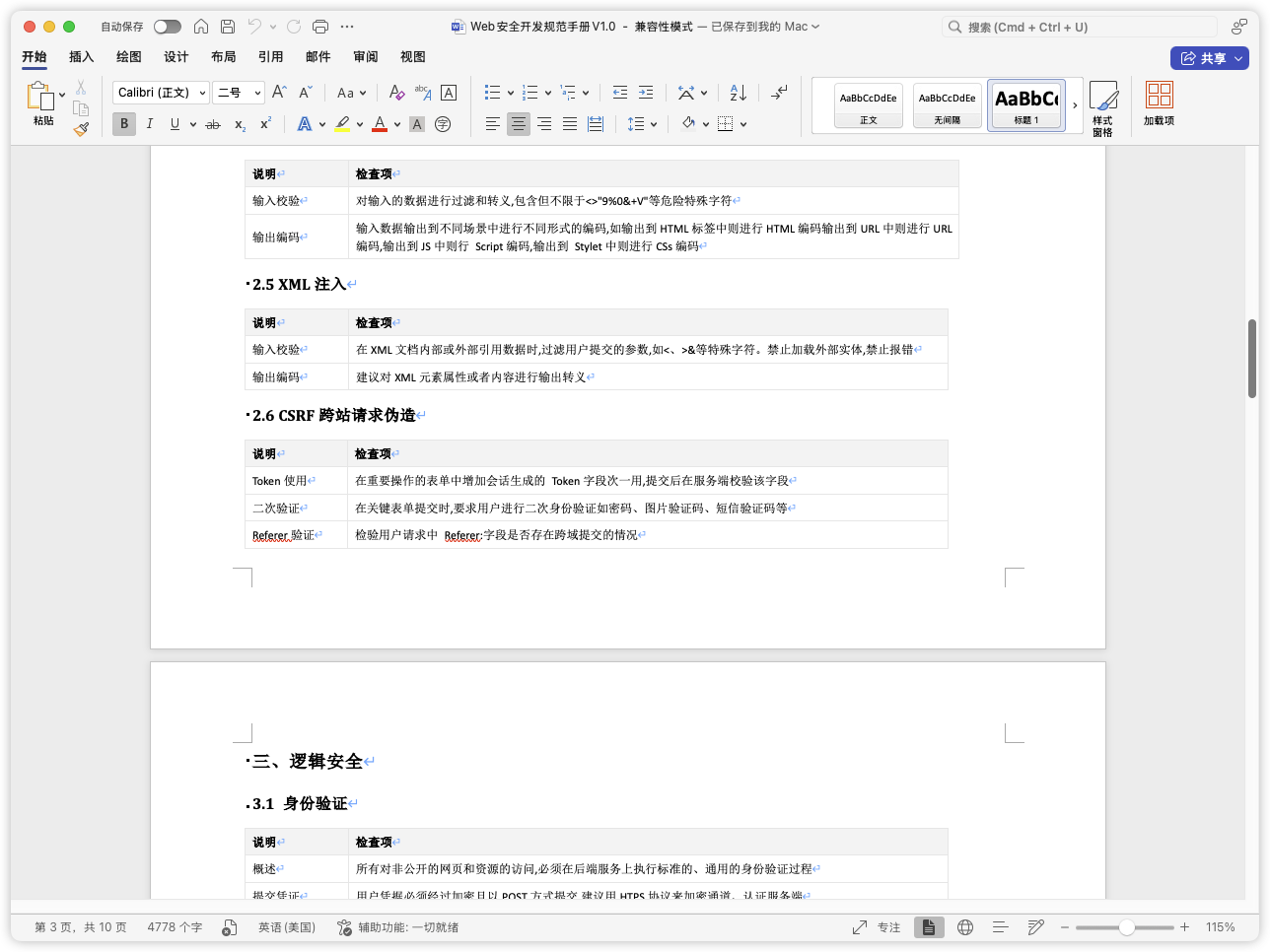The image size is (1270, 952).
Task: Switch to the 插入 (Insert) tab
Action: click(x=81, y=57)
